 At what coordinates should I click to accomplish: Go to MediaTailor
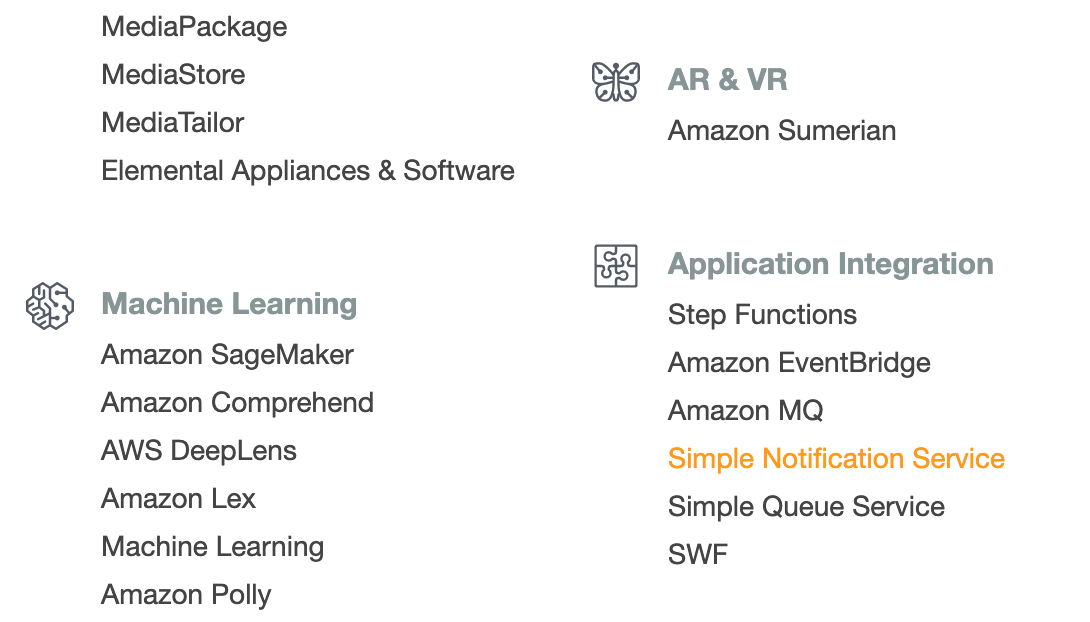(x=173, y=123)
